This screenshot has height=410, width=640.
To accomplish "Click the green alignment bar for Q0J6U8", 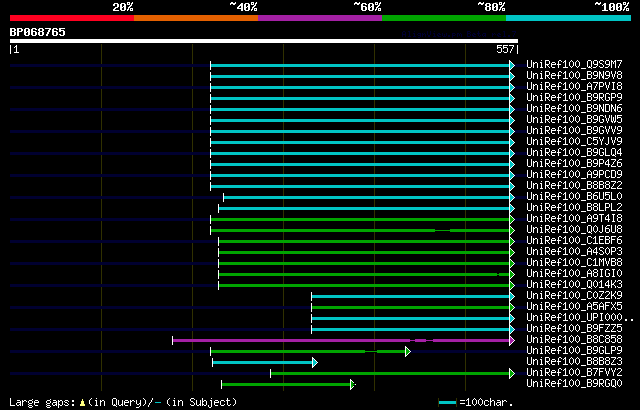I will coord(360,231).
